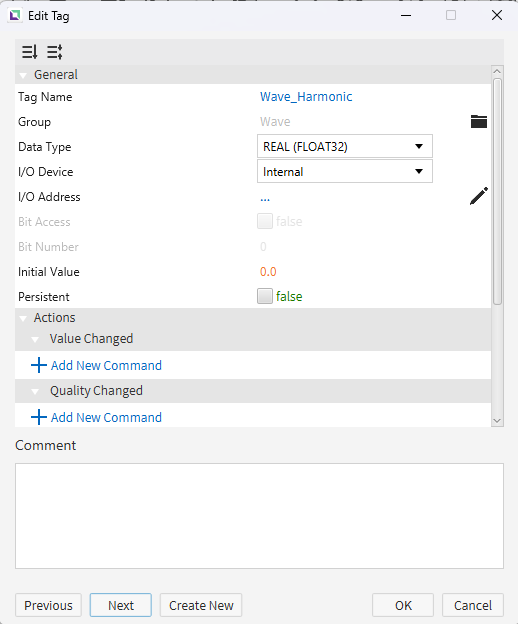Screen dimensions: 518x624
Task: Collapse the Quality Changed group
Action: tap(35, 392)
